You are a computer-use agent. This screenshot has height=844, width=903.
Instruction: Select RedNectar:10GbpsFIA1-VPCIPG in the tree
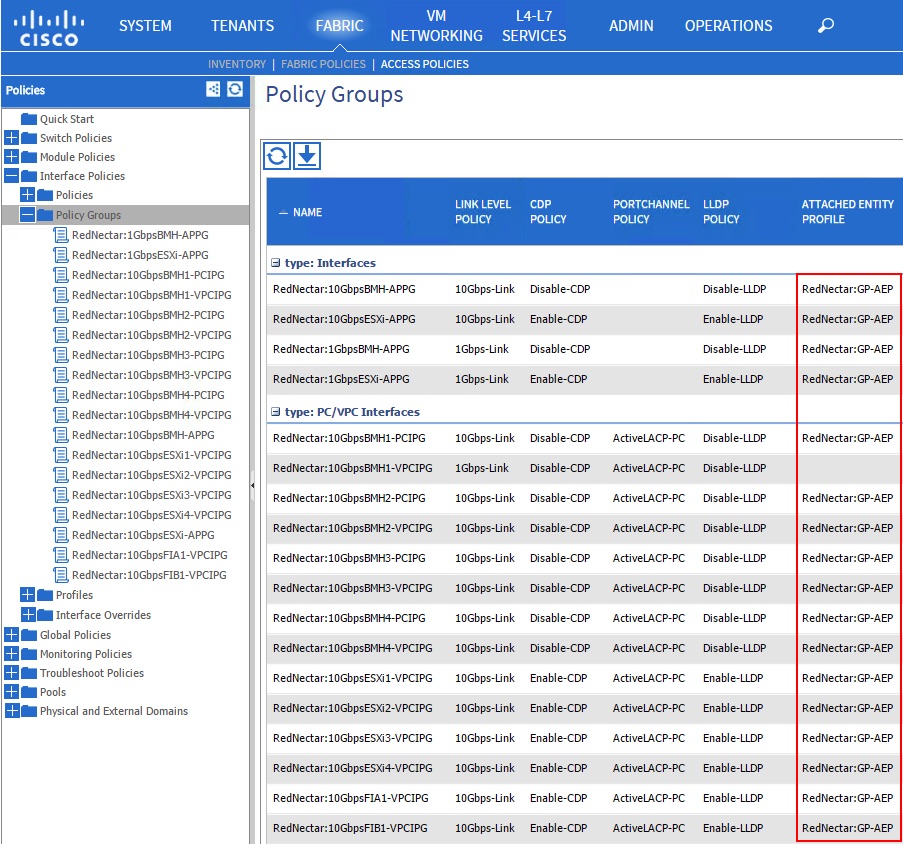tap(149, 555)
